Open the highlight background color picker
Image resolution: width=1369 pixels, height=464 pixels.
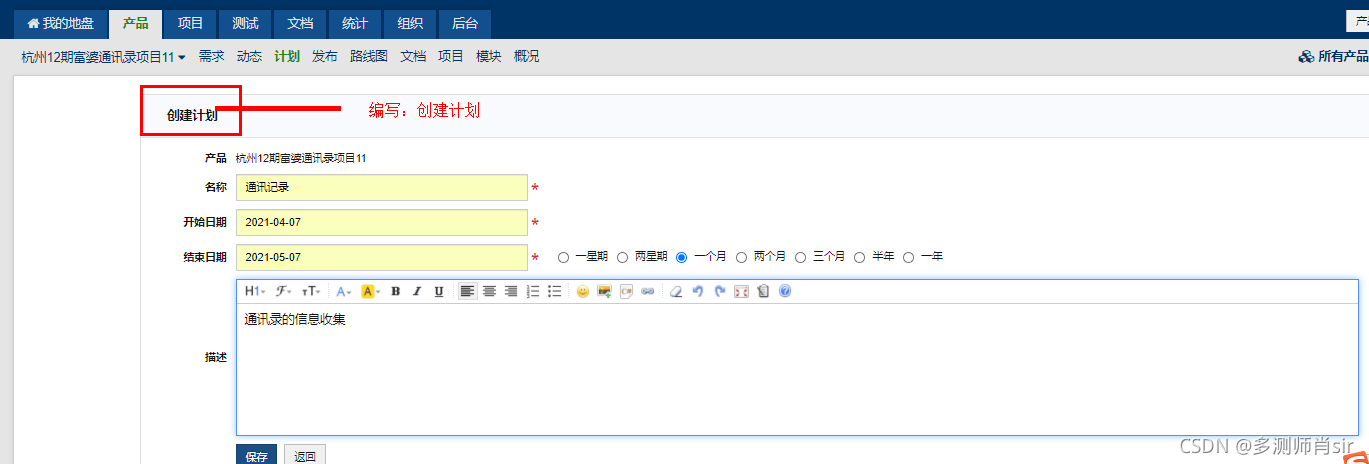pos(370,291)
